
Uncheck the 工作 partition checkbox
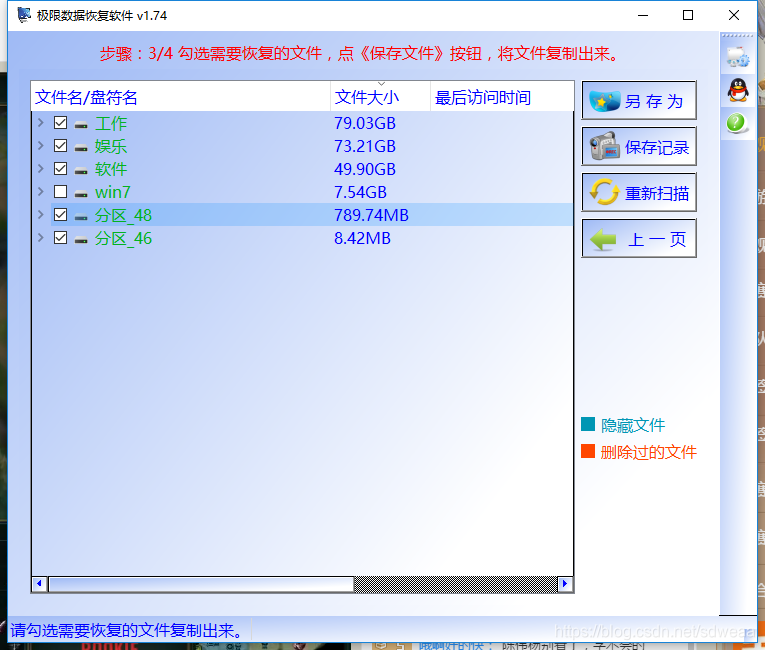point(60,122)
